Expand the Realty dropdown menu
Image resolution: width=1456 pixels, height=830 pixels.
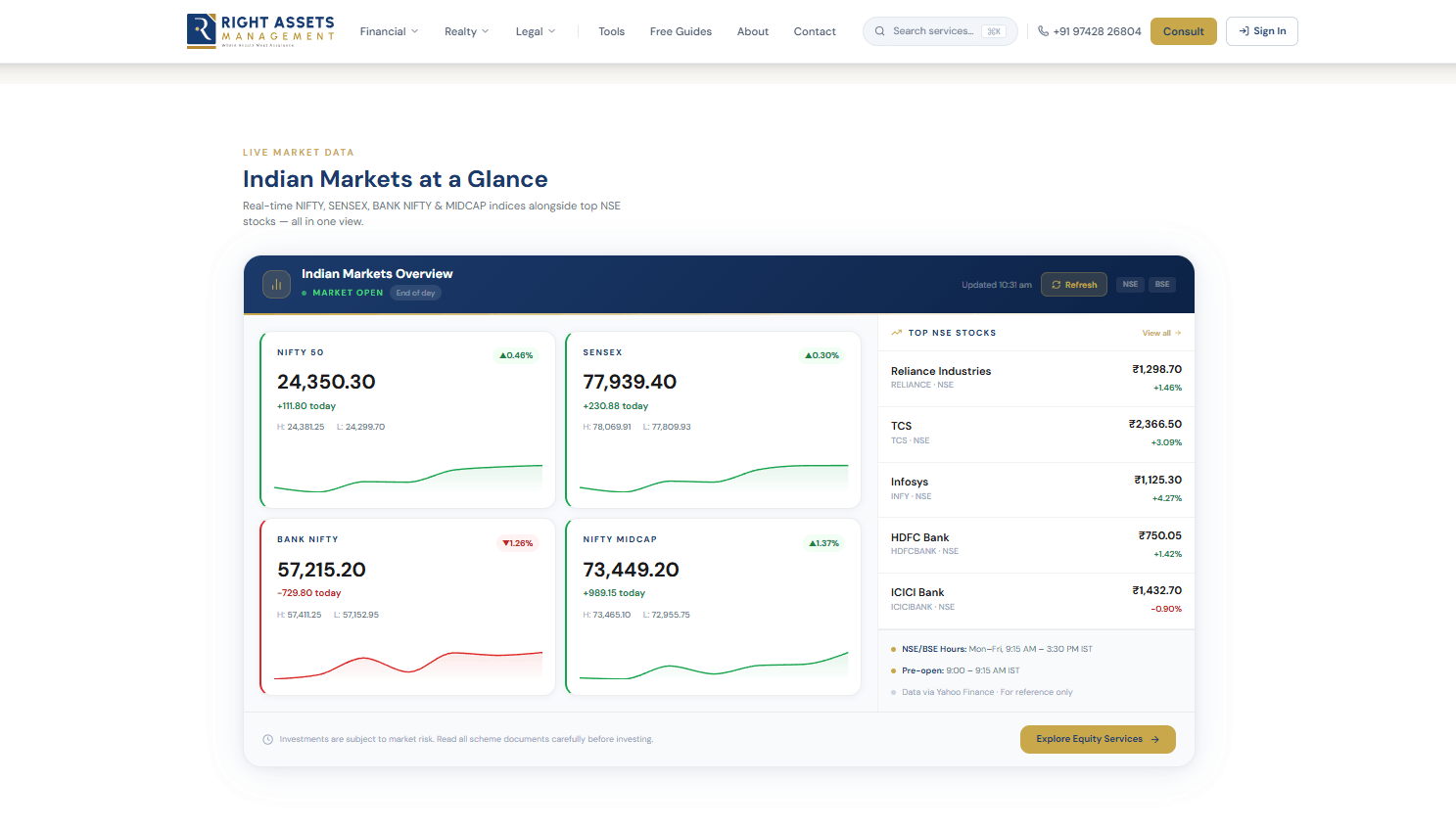point(466,31)
